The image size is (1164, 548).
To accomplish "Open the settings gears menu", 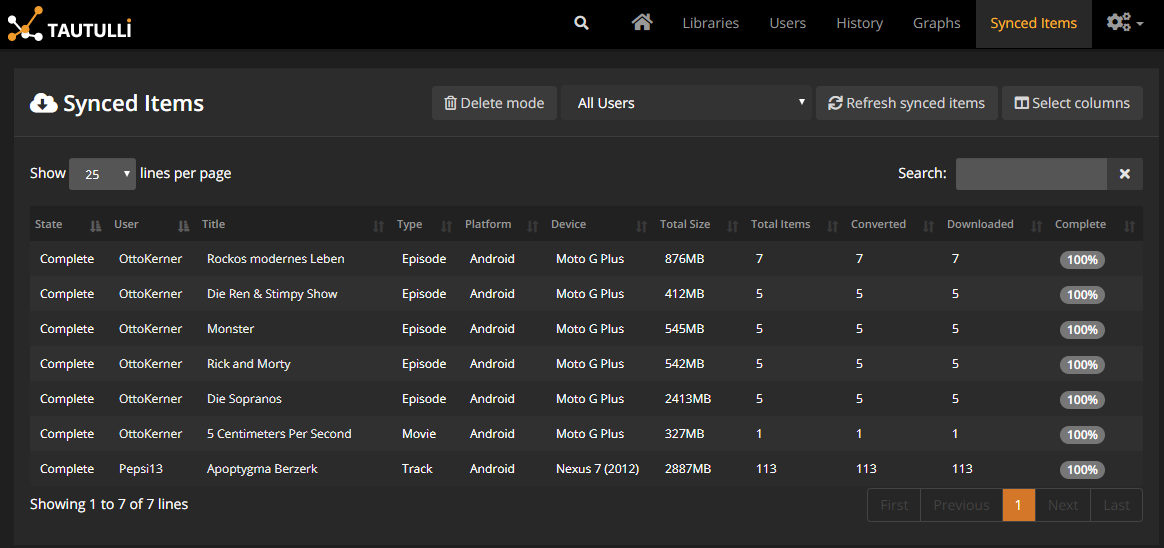I will (x=1125, y=22).
